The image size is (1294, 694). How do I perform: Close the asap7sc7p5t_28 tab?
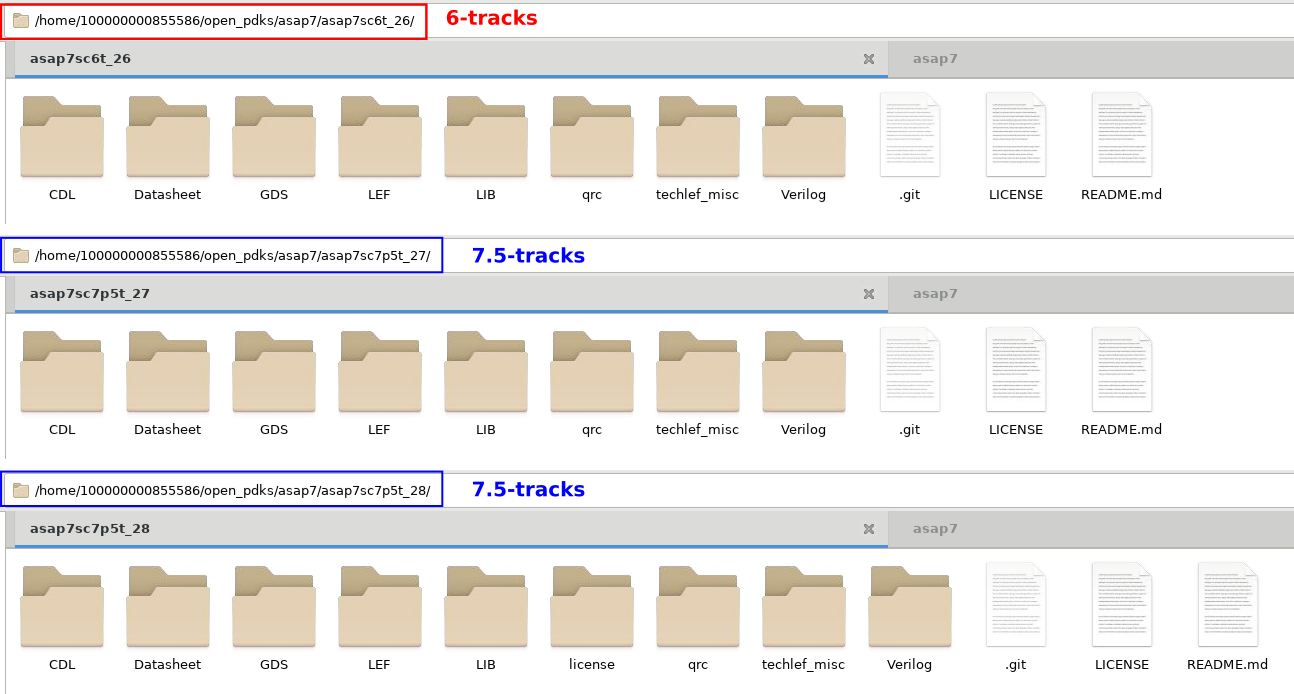(869, 529)
